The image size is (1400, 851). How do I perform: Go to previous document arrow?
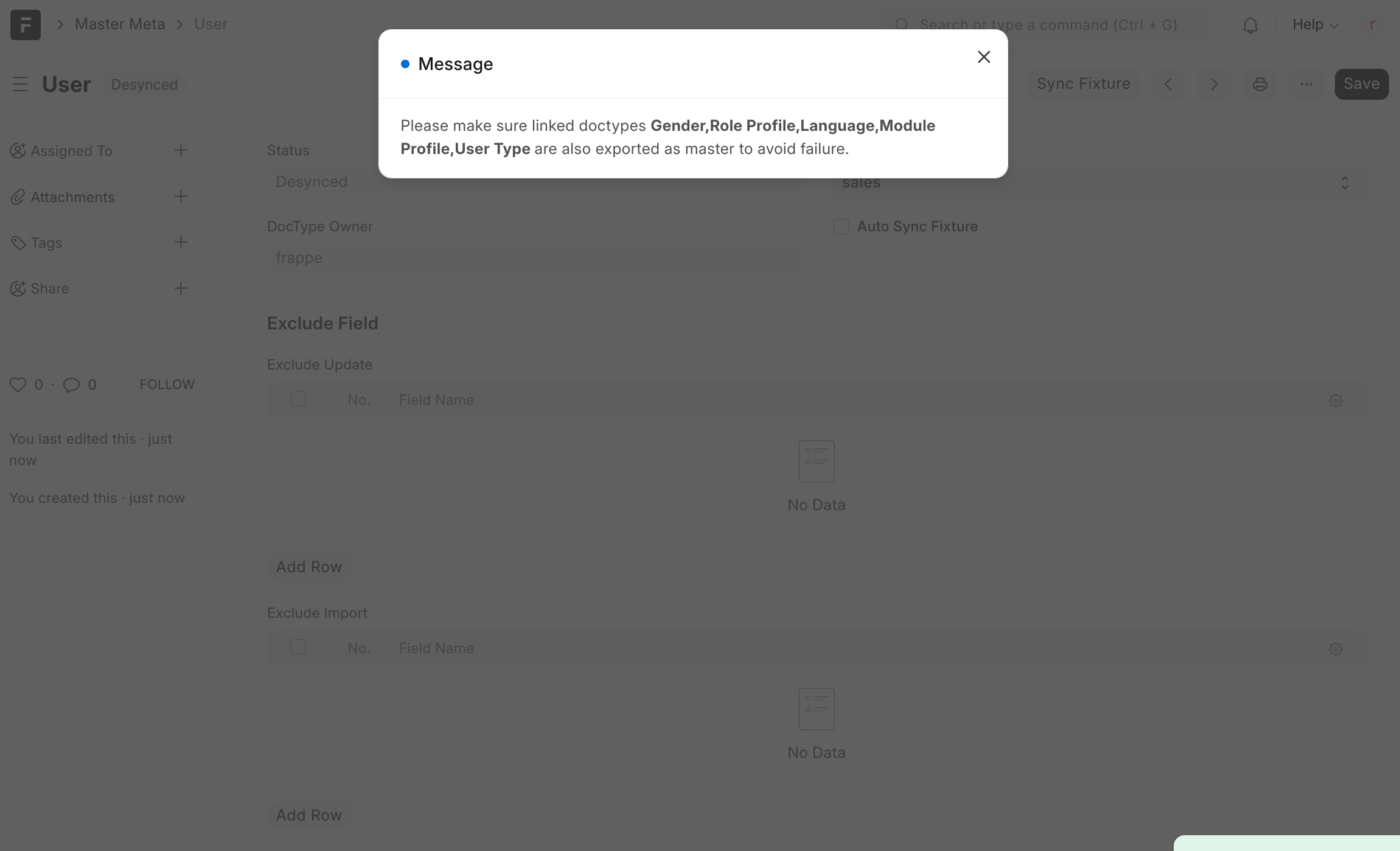coord(1168,84)
